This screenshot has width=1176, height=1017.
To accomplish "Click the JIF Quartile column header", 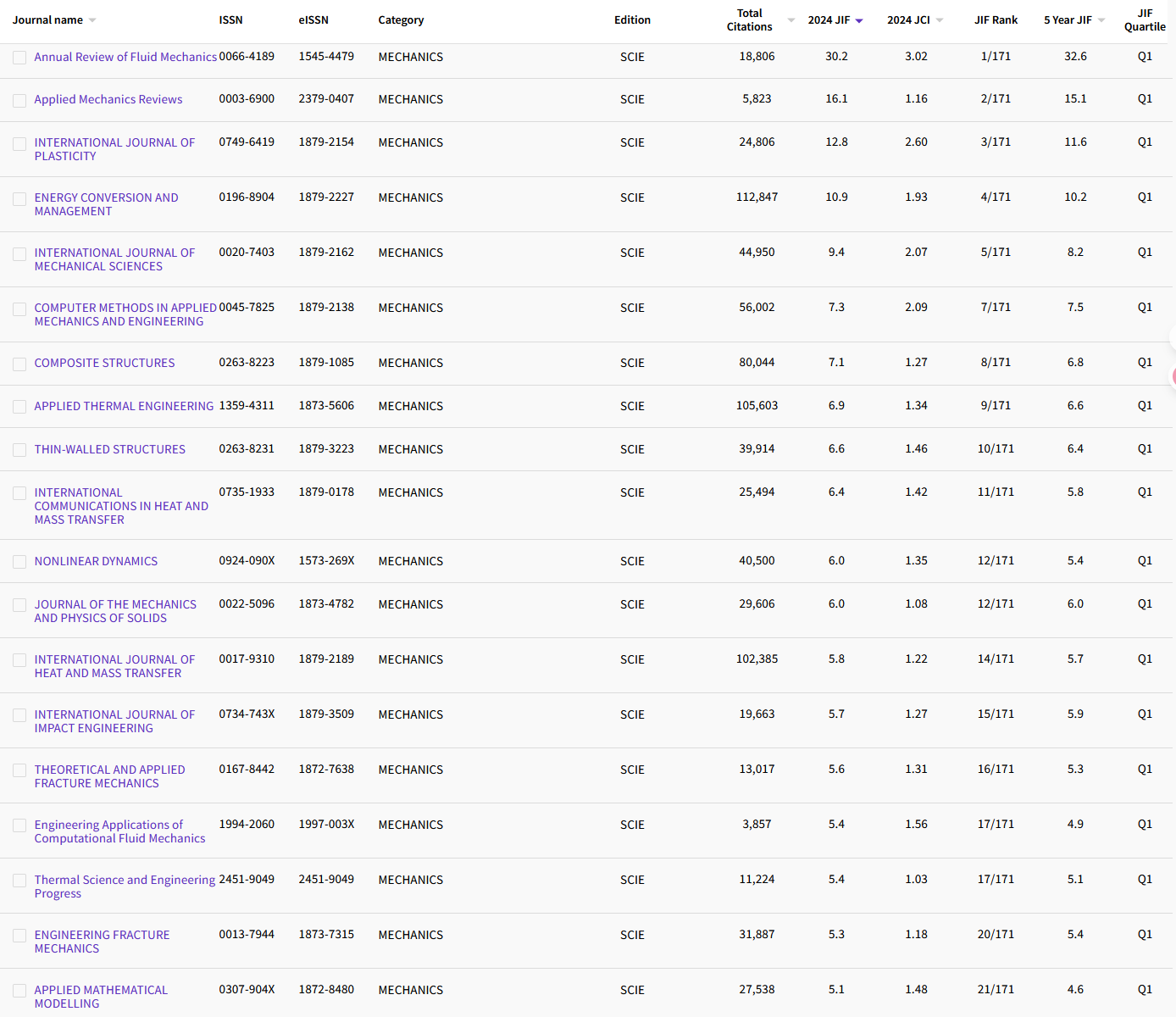I will click(x=1145, y=20).
